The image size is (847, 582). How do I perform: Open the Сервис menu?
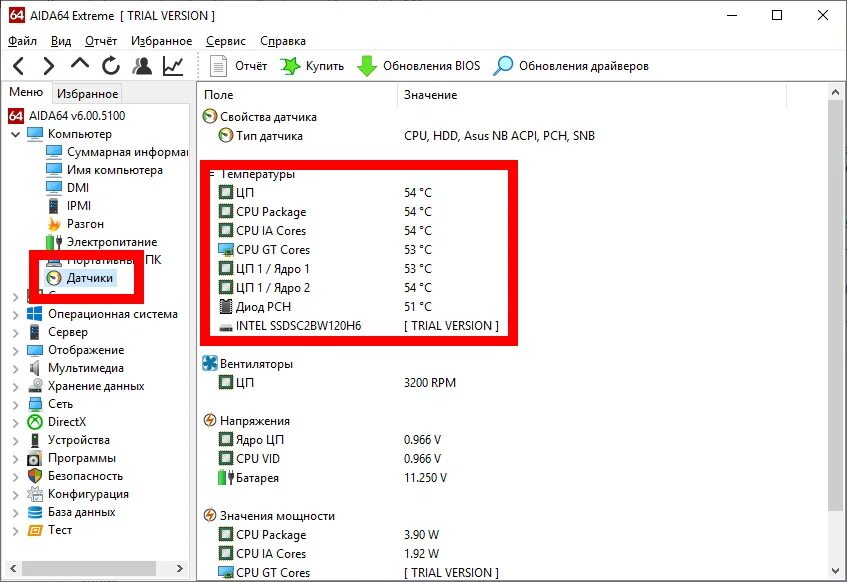point(226,41)
